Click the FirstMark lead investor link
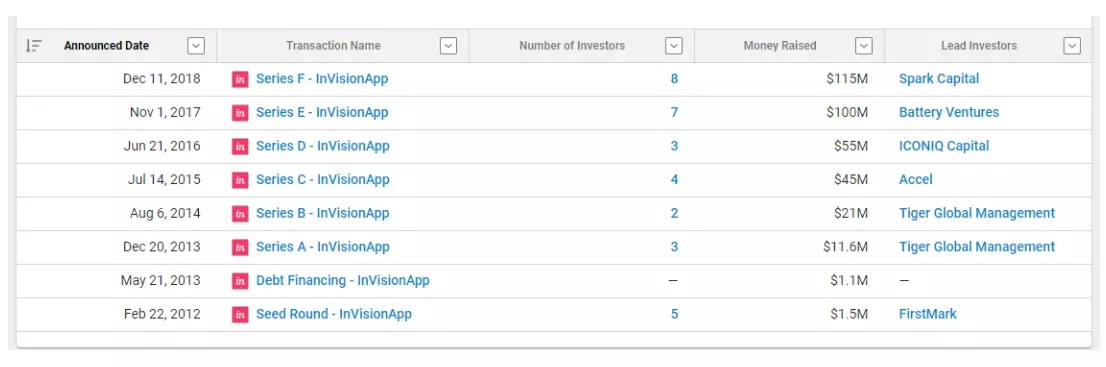 [928, 314]
